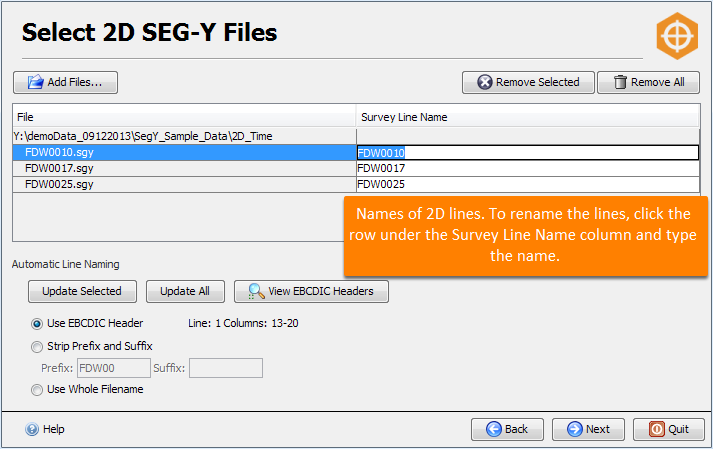Click the FDW0017 survey line name cell
The image size is (713, 449).
(528, 168)
